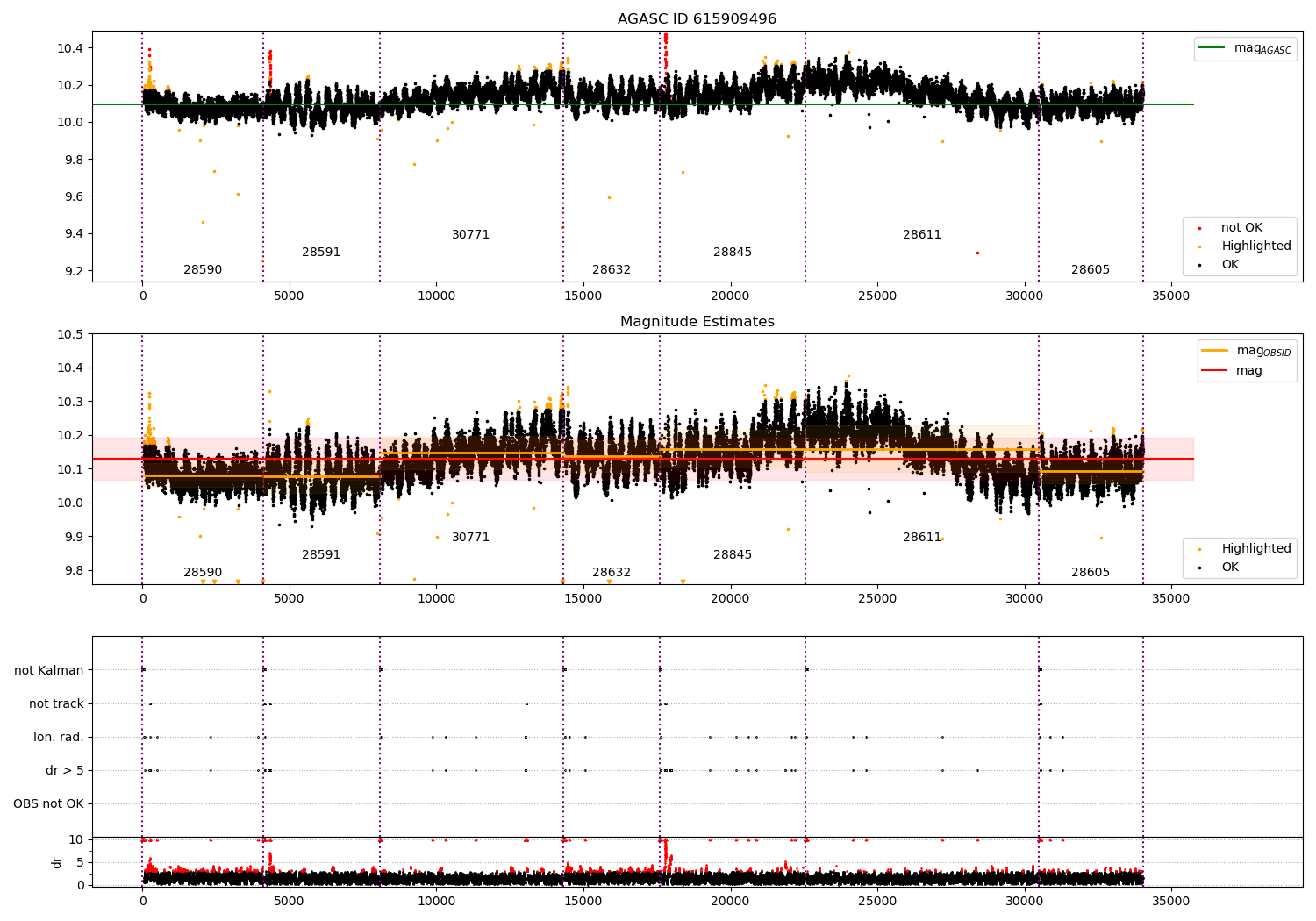Click the 15000 x-axis tick under the bottom plot
Screen dimensions: 1316x921
(x=583, y=901)
